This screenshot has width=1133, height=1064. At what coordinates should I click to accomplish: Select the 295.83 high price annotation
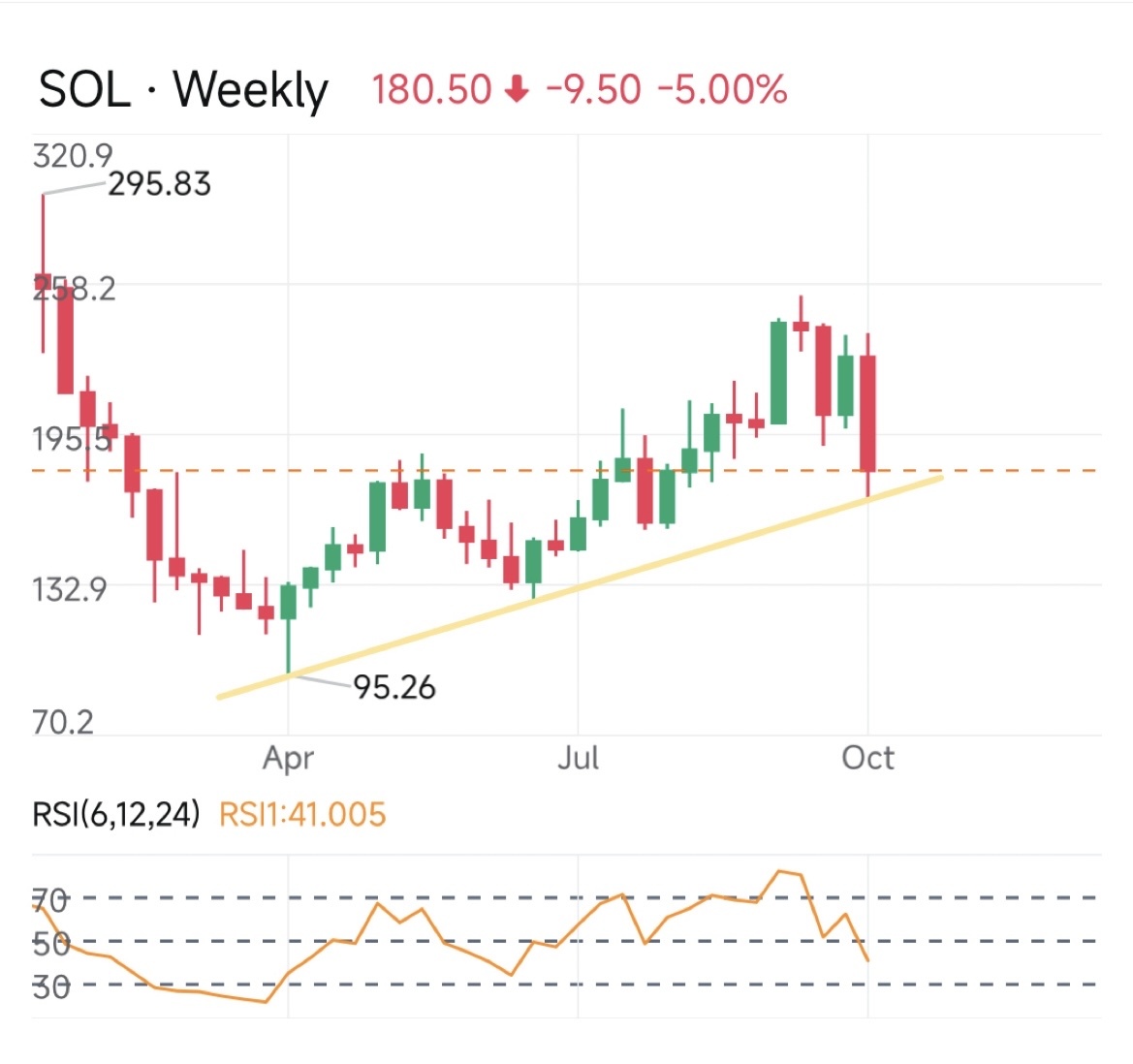point(159,183)
